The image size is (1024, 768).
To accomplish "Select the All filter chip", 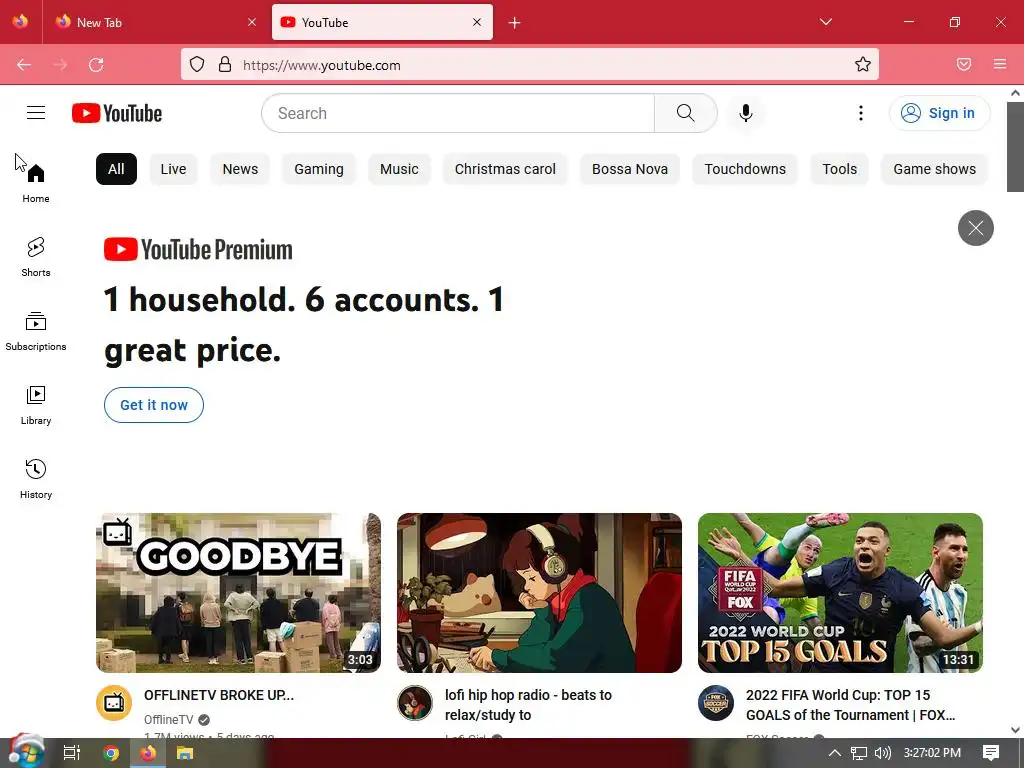I will [x=116, y=169].
